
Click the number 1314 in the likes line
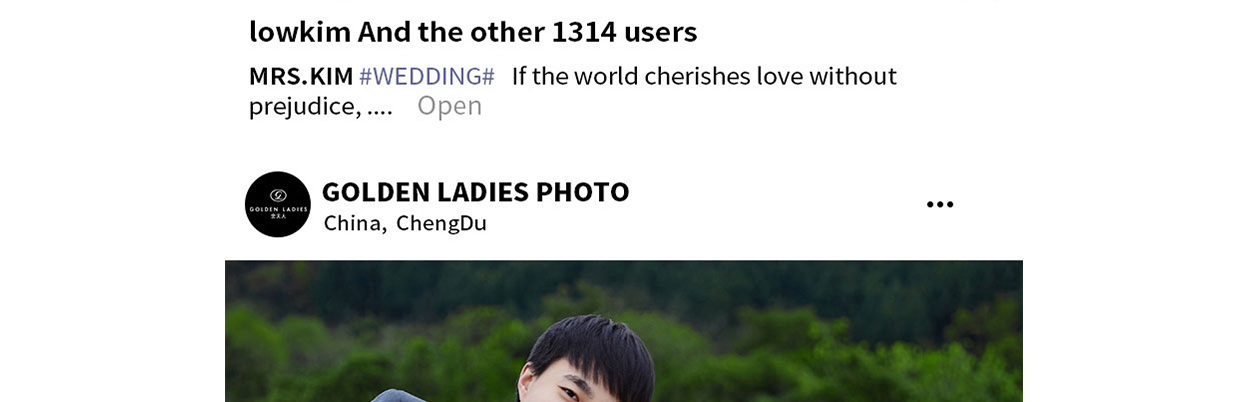coord(584,32)
